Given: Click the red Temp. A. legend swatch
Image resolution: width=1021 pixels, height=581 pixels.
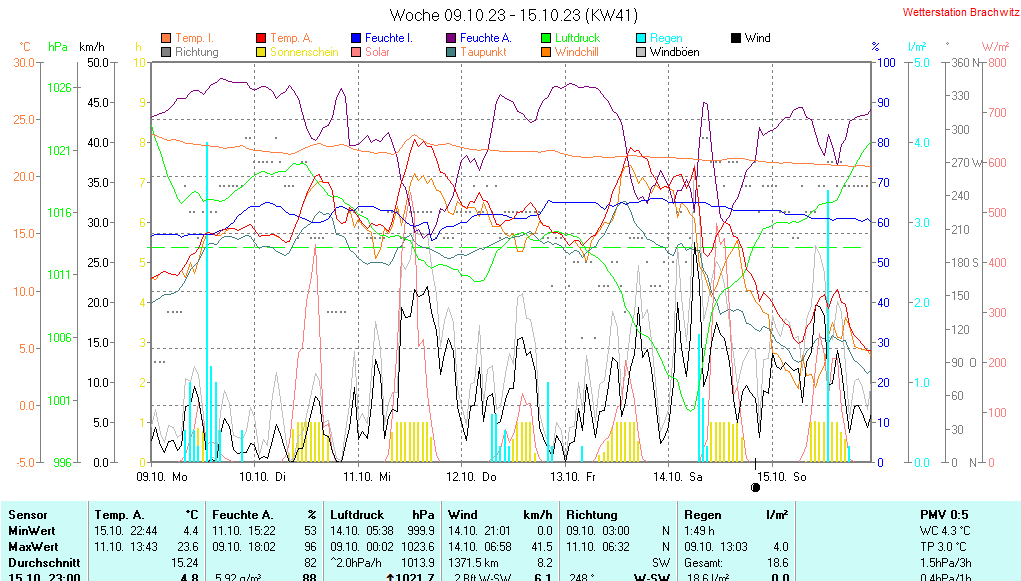Looking at the screenshot, I should [x=262, y=38].
